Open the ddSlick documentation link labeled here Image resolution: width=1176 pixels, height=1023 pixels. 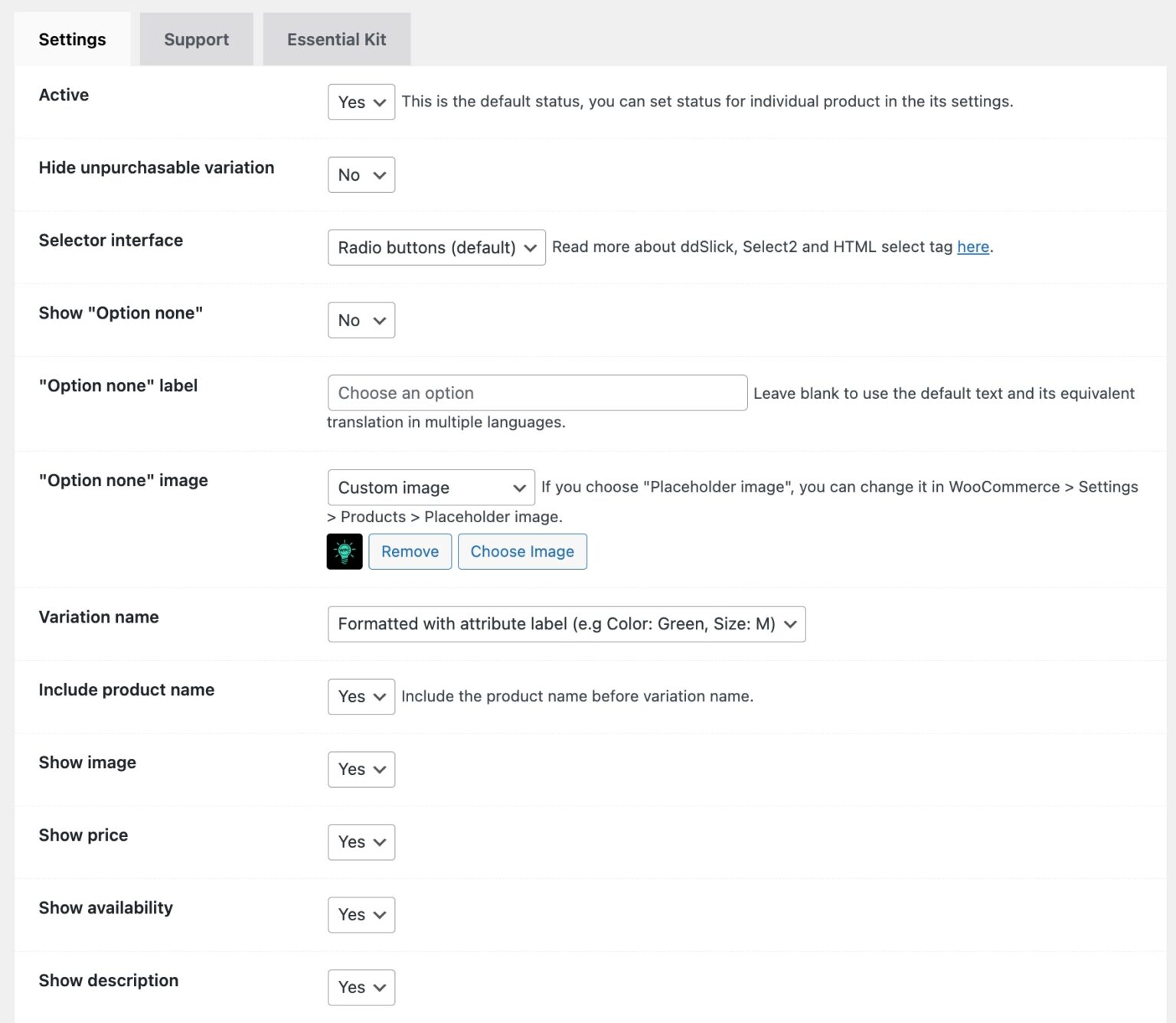pos(972,247)
